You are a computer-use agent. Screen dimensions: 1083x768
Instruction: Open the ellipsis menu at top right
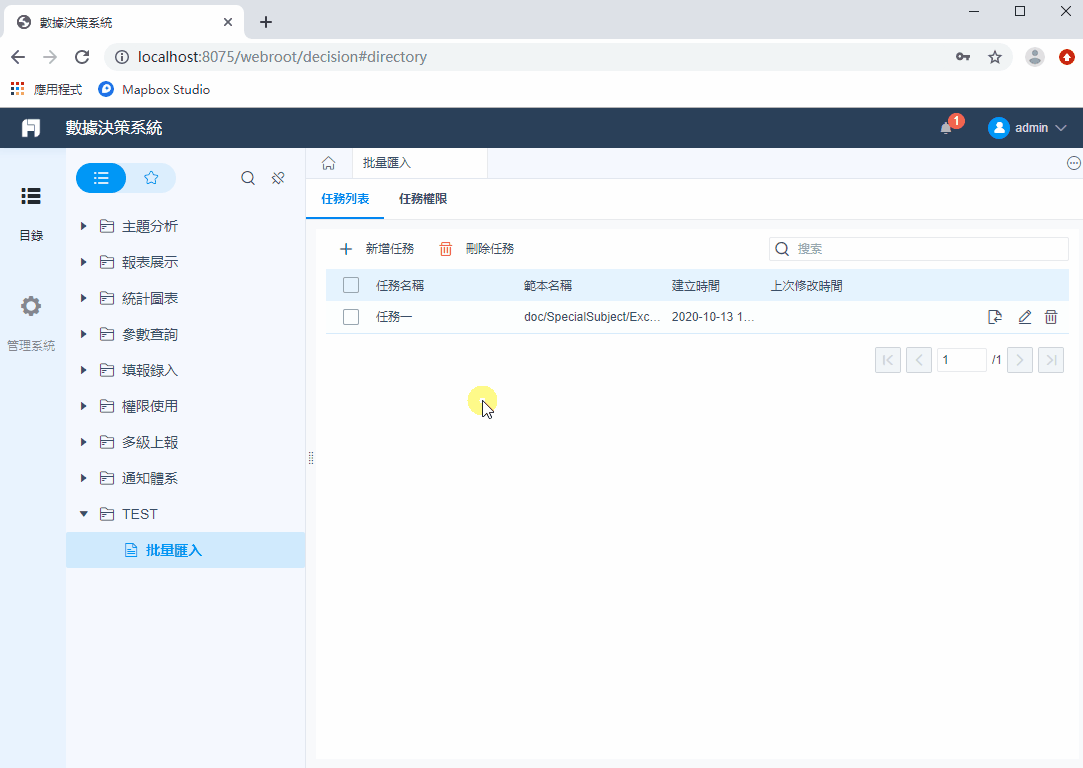[1073, 162]
